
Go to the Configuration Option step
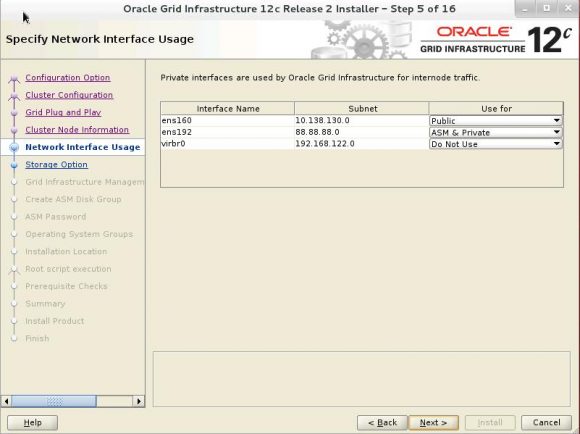[68, 78]
